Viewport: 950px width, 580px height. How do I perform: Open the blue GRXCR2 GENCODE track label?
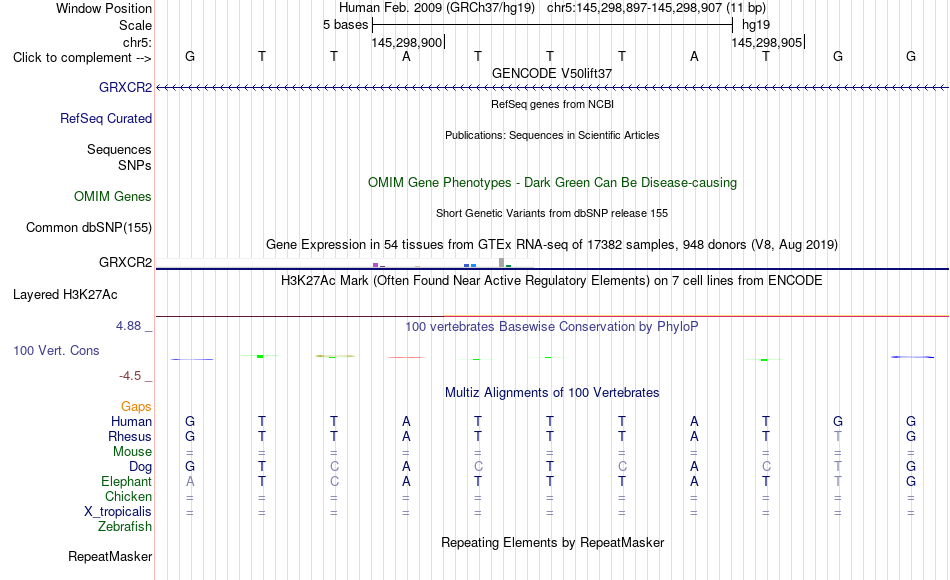125,87
